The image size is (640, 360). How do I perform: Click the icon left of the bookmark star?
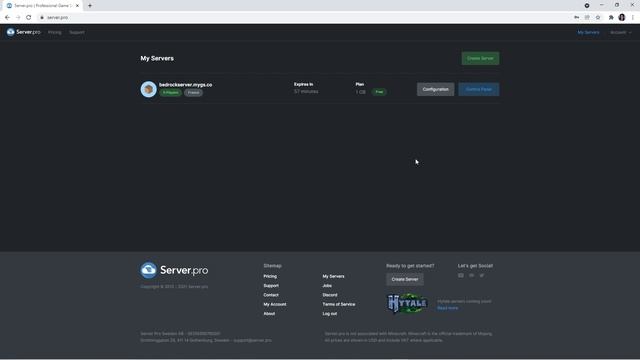tap(587, 18)
